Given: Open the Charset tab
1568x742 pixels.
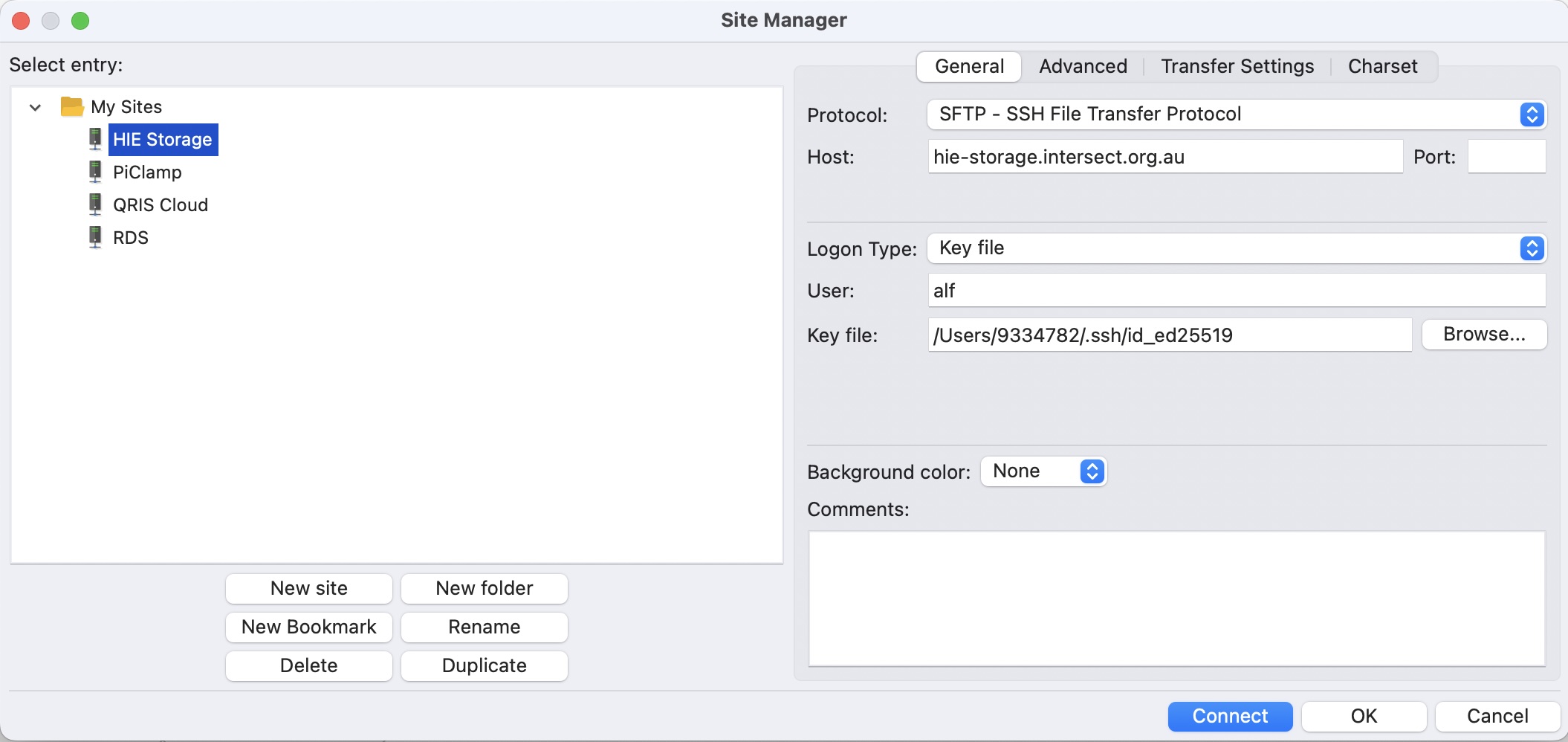Looking at the screenshot, I should click(1382, 66).
